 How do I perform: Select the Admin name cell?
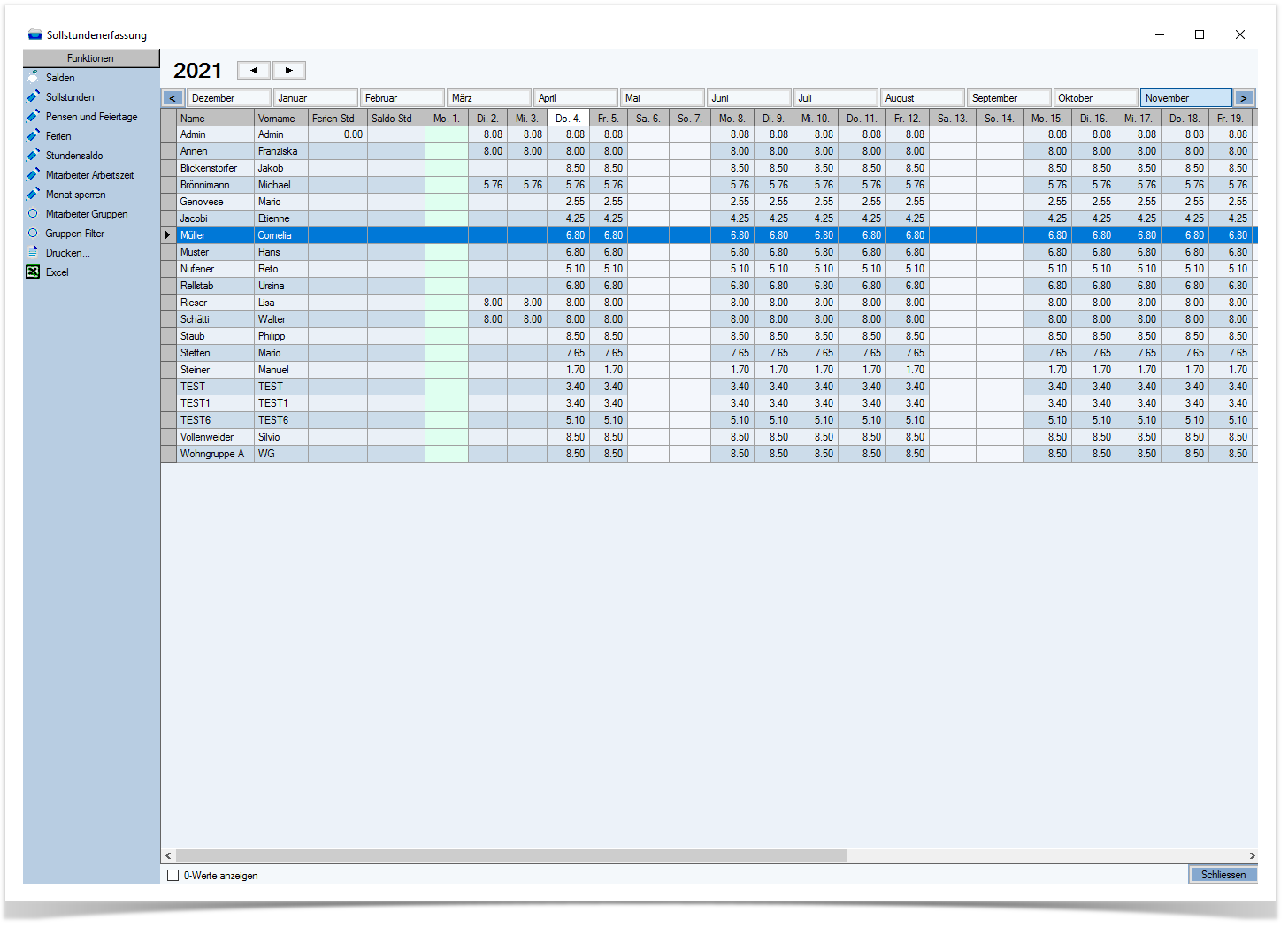tap(215, 134)
